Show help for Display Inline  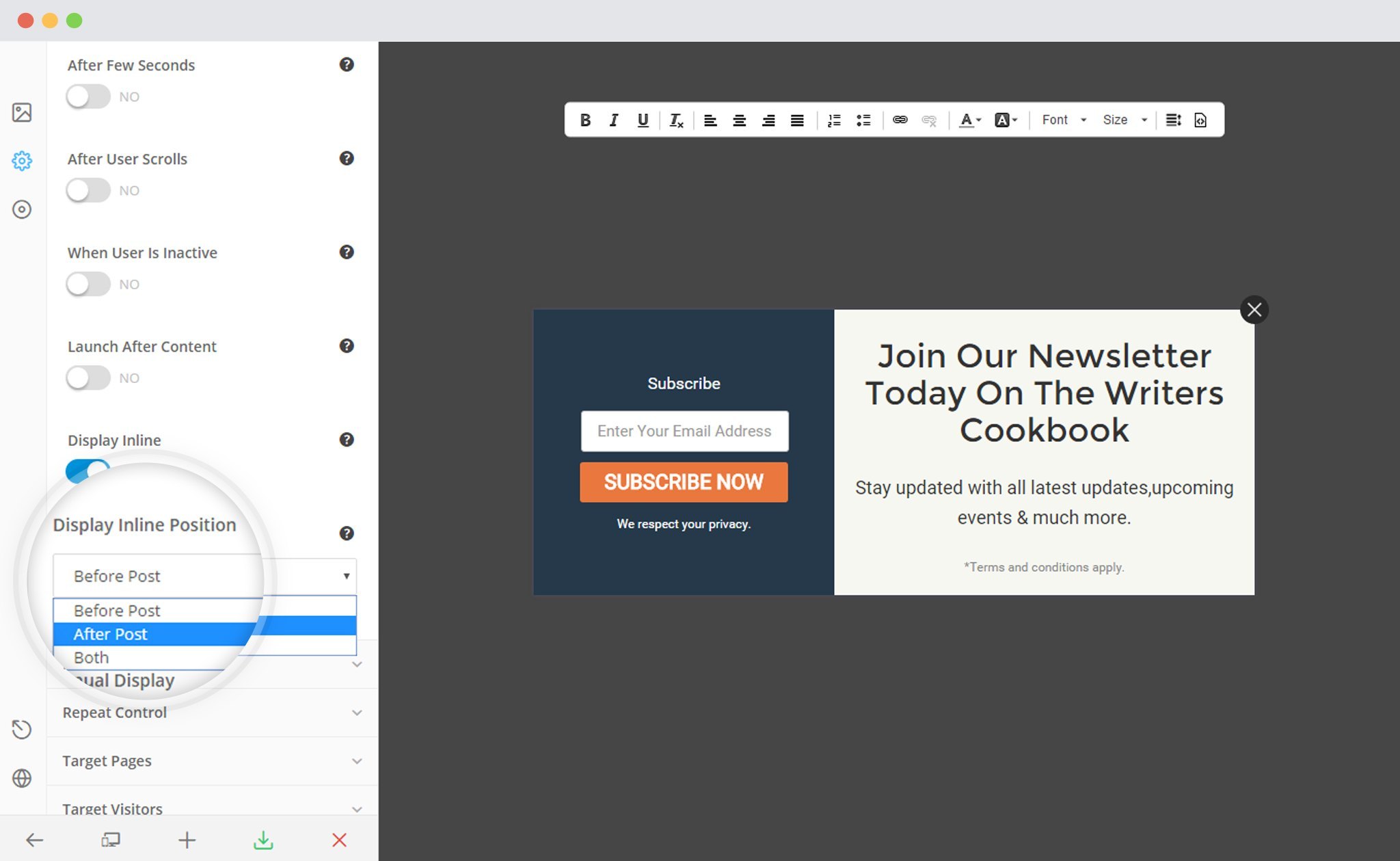click(347, 439)
